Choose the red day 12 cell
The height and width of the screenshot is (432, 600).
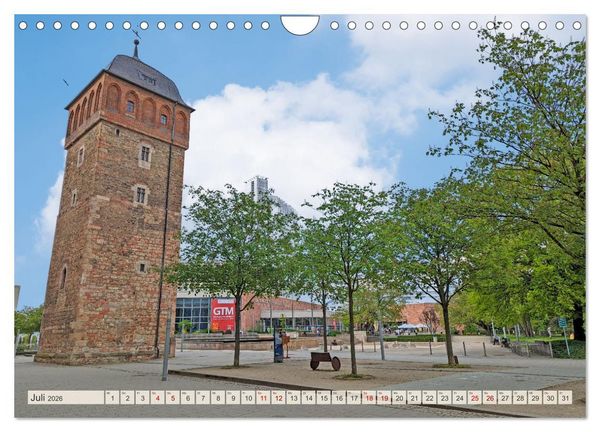(278, 397)
